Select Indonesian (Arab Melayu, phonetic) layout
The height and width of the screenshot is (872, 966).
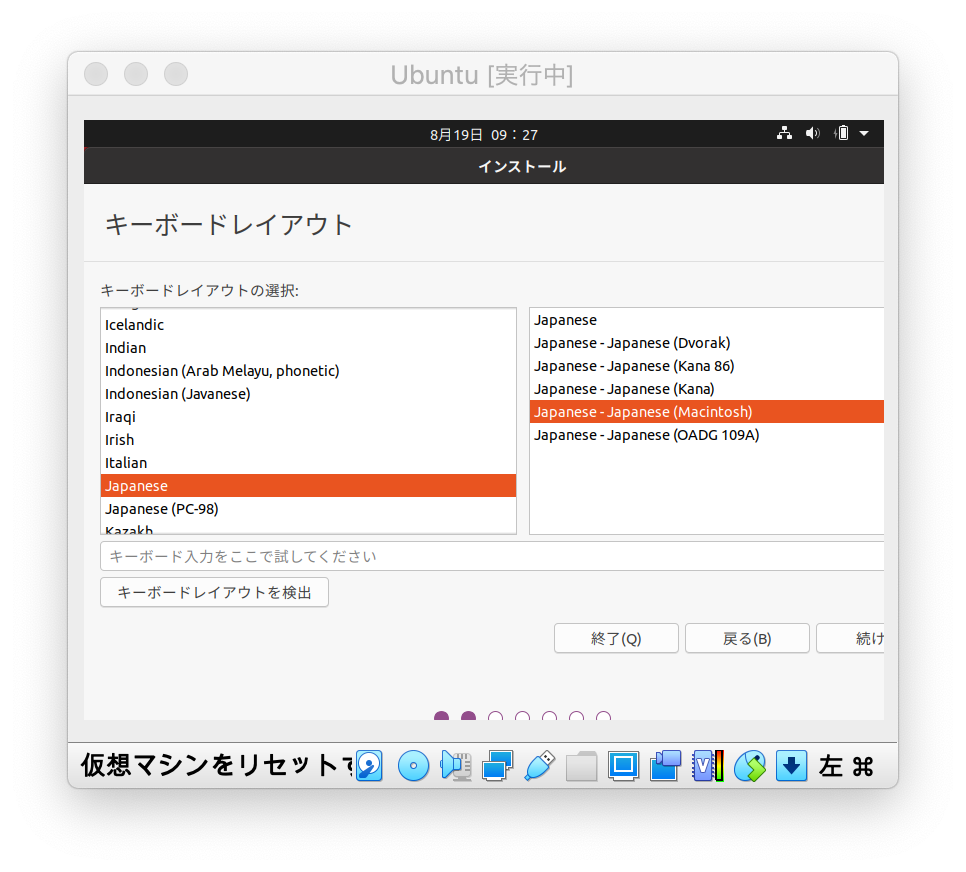pos(308,371)
